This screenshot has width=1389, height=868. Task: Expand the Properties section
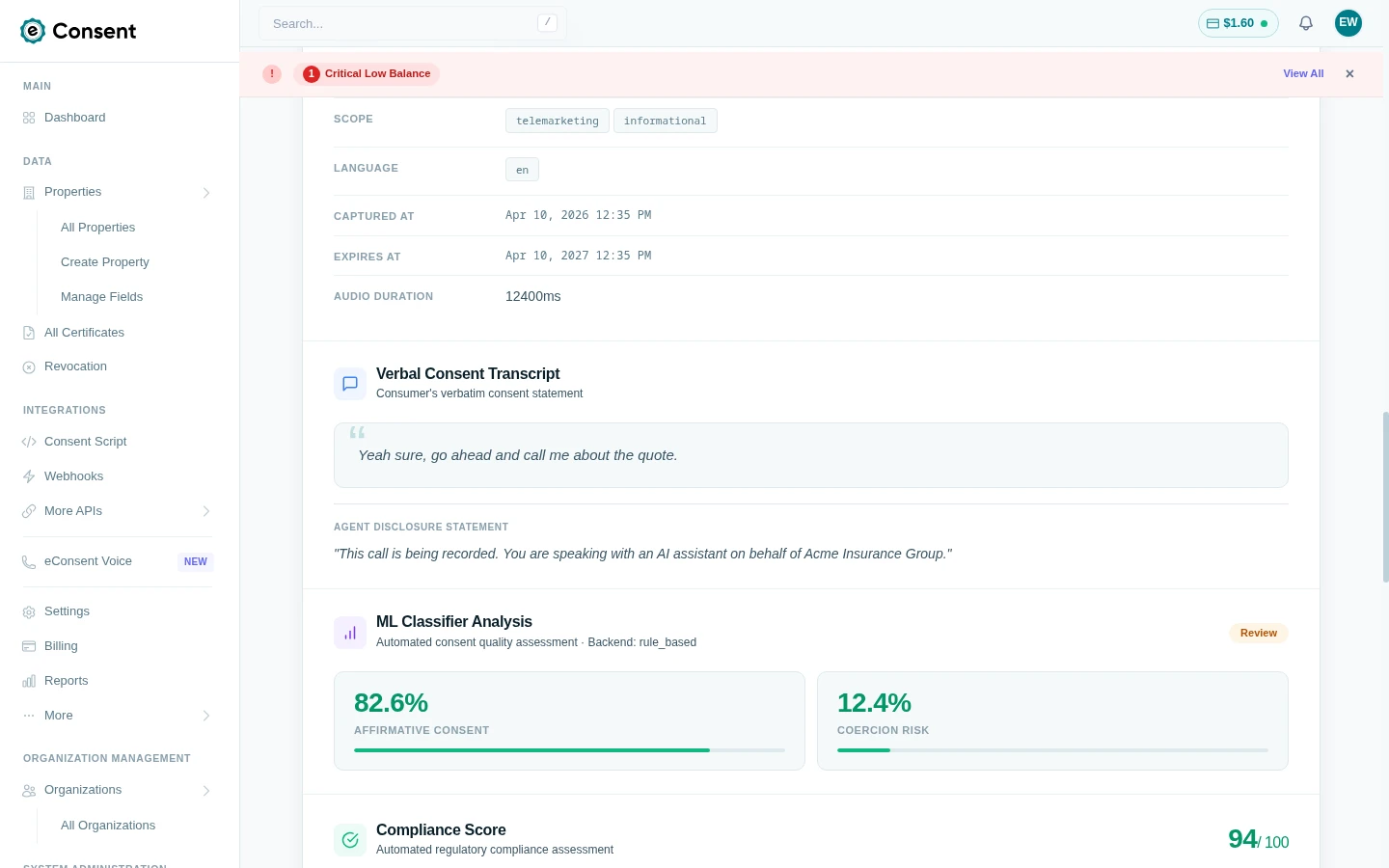[206, 193]
